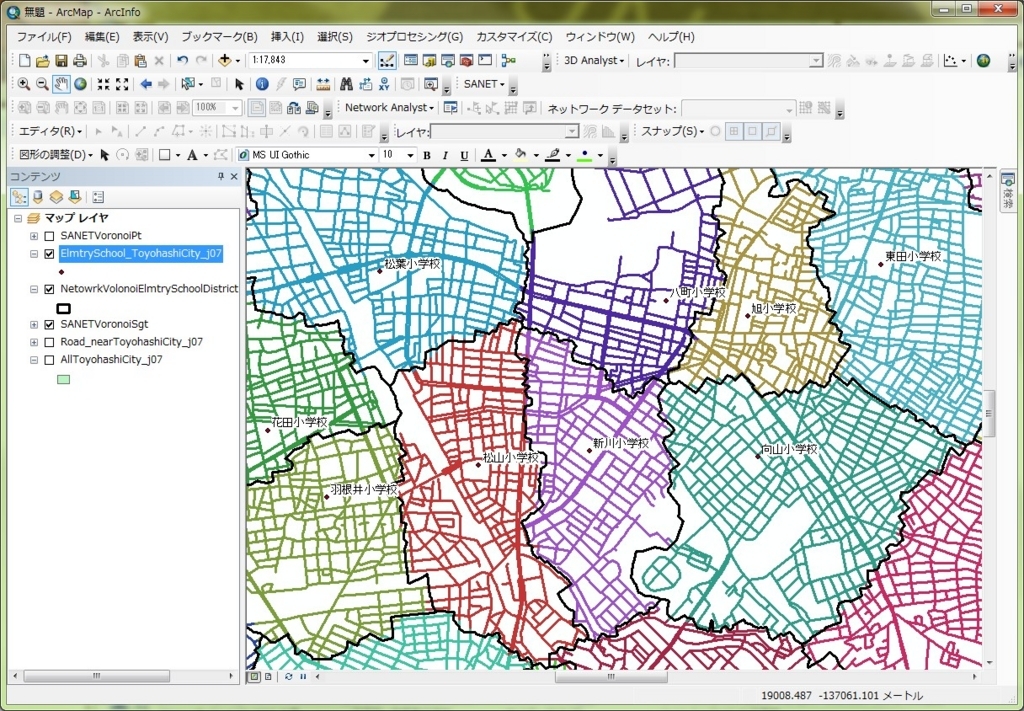Uncheck the SANETVoronoiSgt layer
This screenshot has width=1024, height=711.
tap(50, 324)
